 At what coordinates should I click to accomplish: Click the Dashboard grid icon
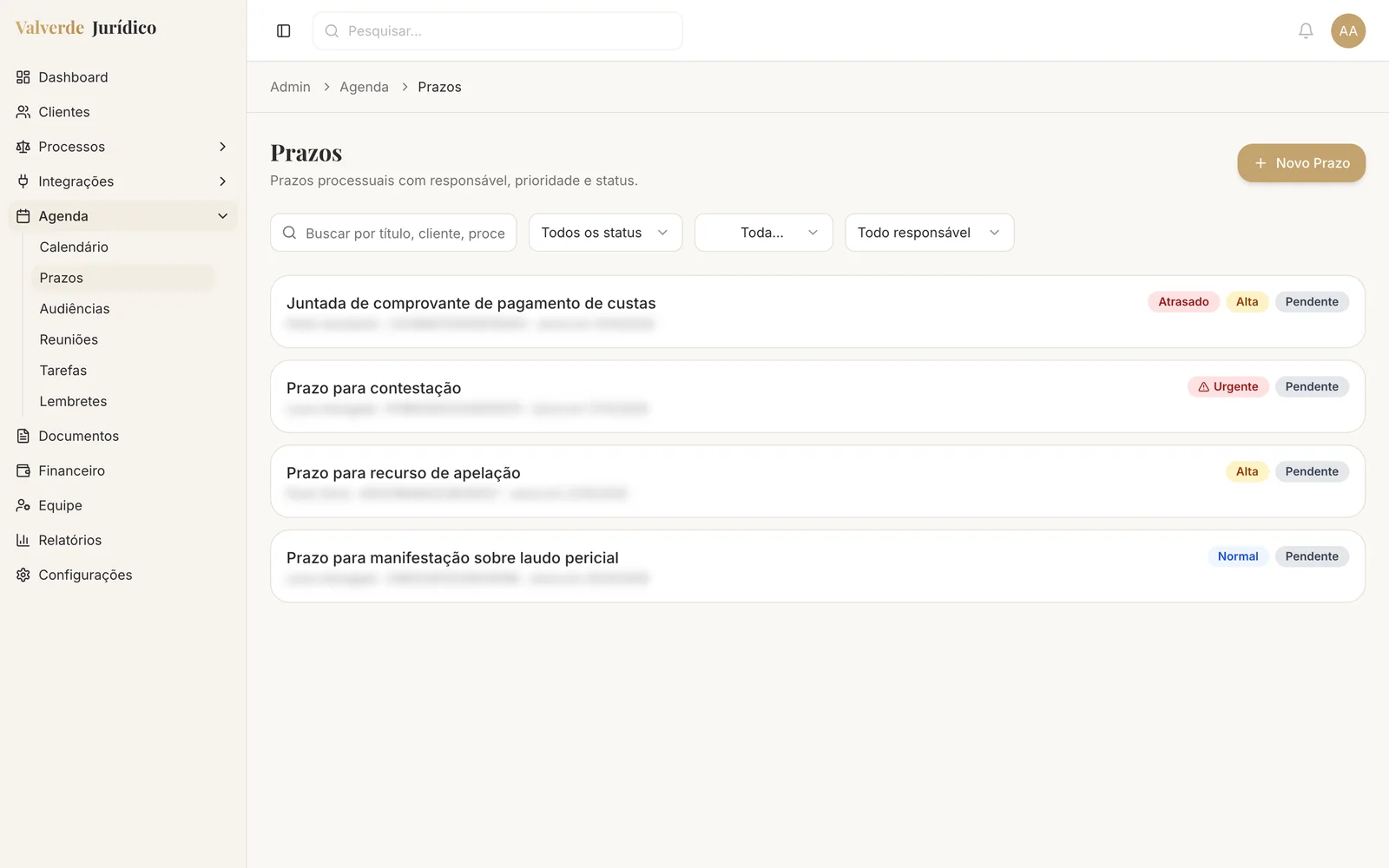coord(23,77)
